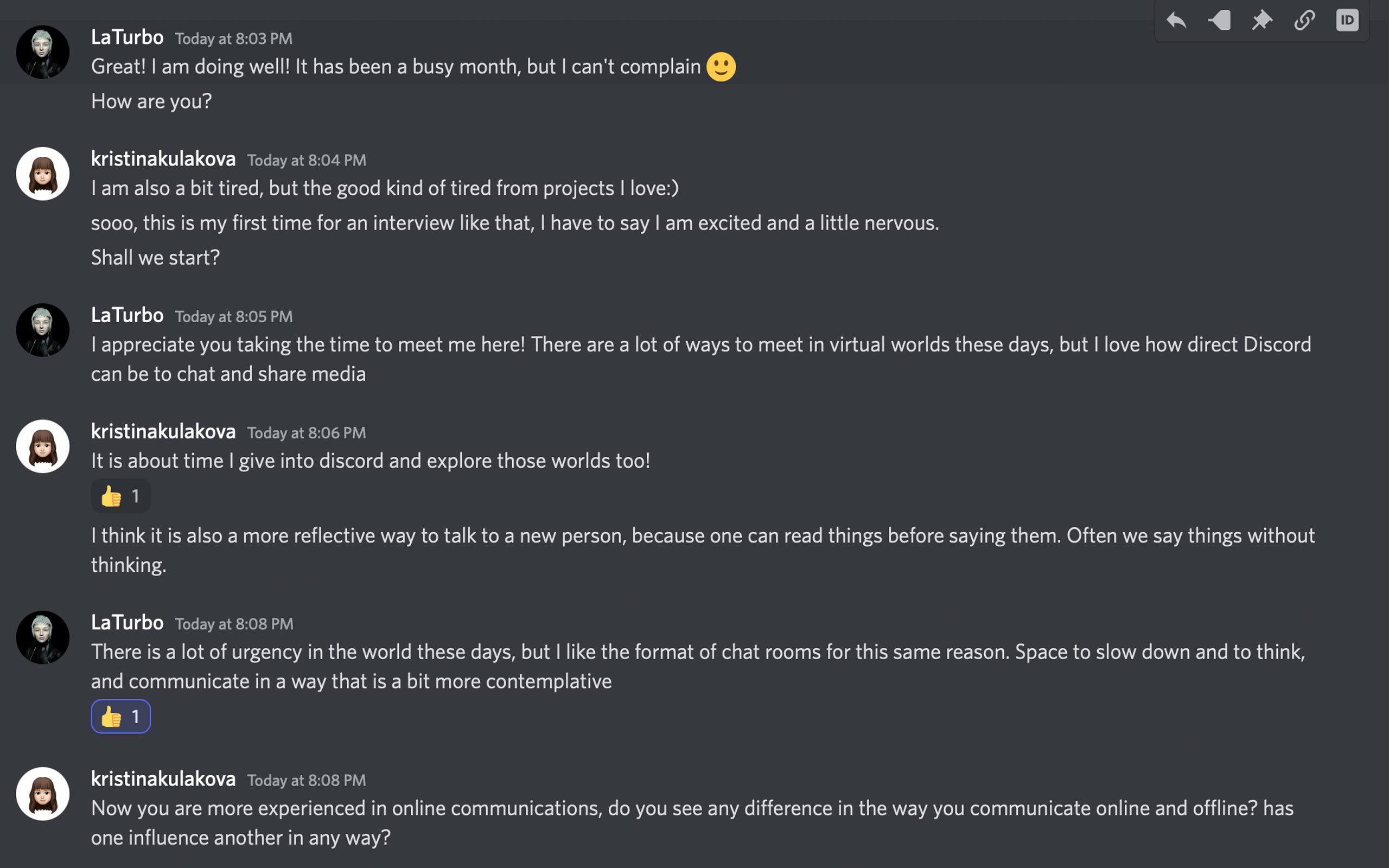Click LaTurbo's avatar on the 8:05 PM message
The width and height of the screenshot is (1389, 868).
point(42,330)
